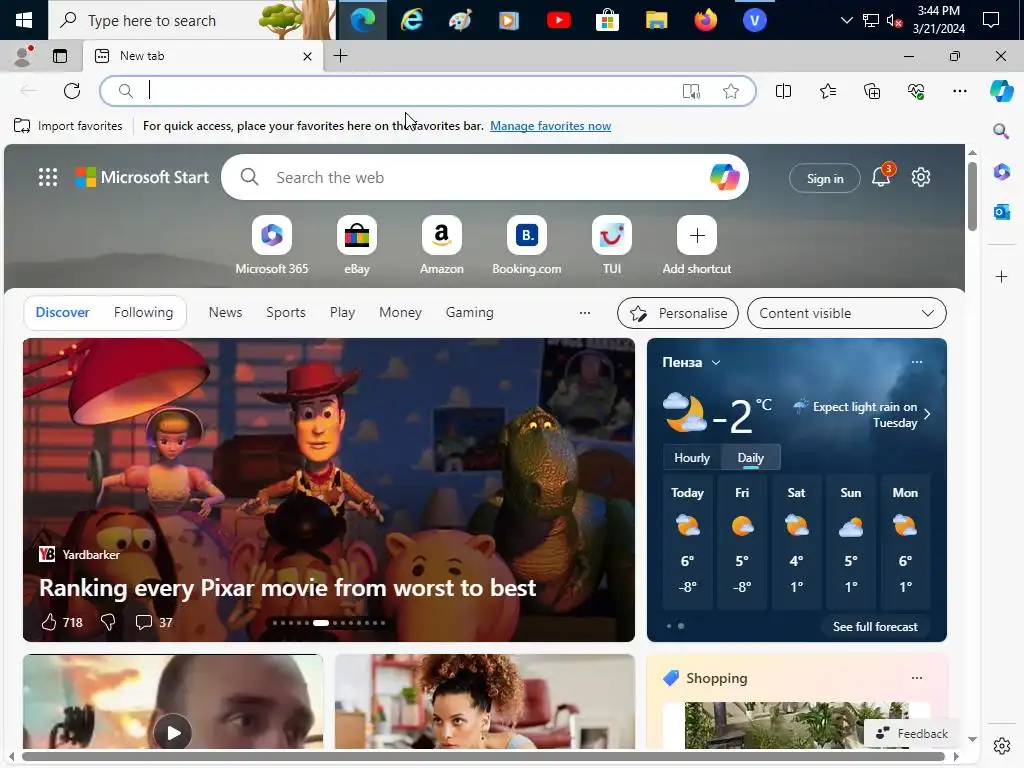Refresh the current page

pyautogui.click(x=72, y=91)
